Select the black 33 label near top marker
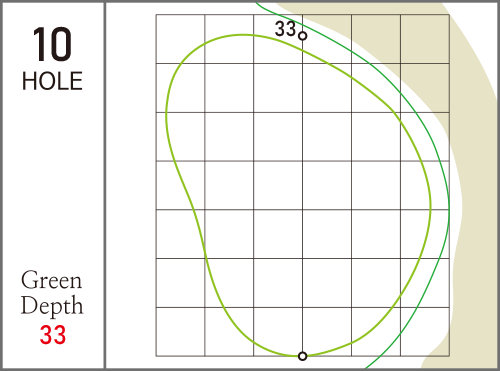Screen dimensions: 500x371 pos(285,29)
